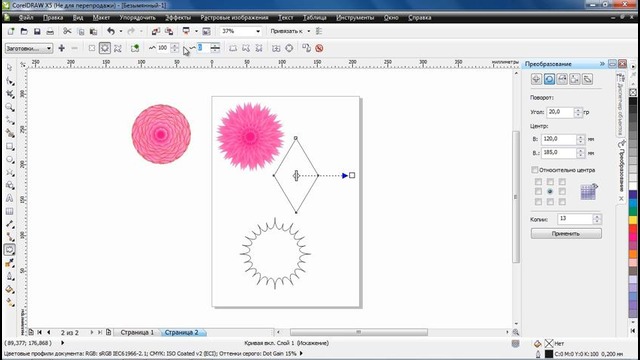Open the 'Растровые изображения' menu
The width and height of the screenshot is (640, 360).
[x=234, y=18]
